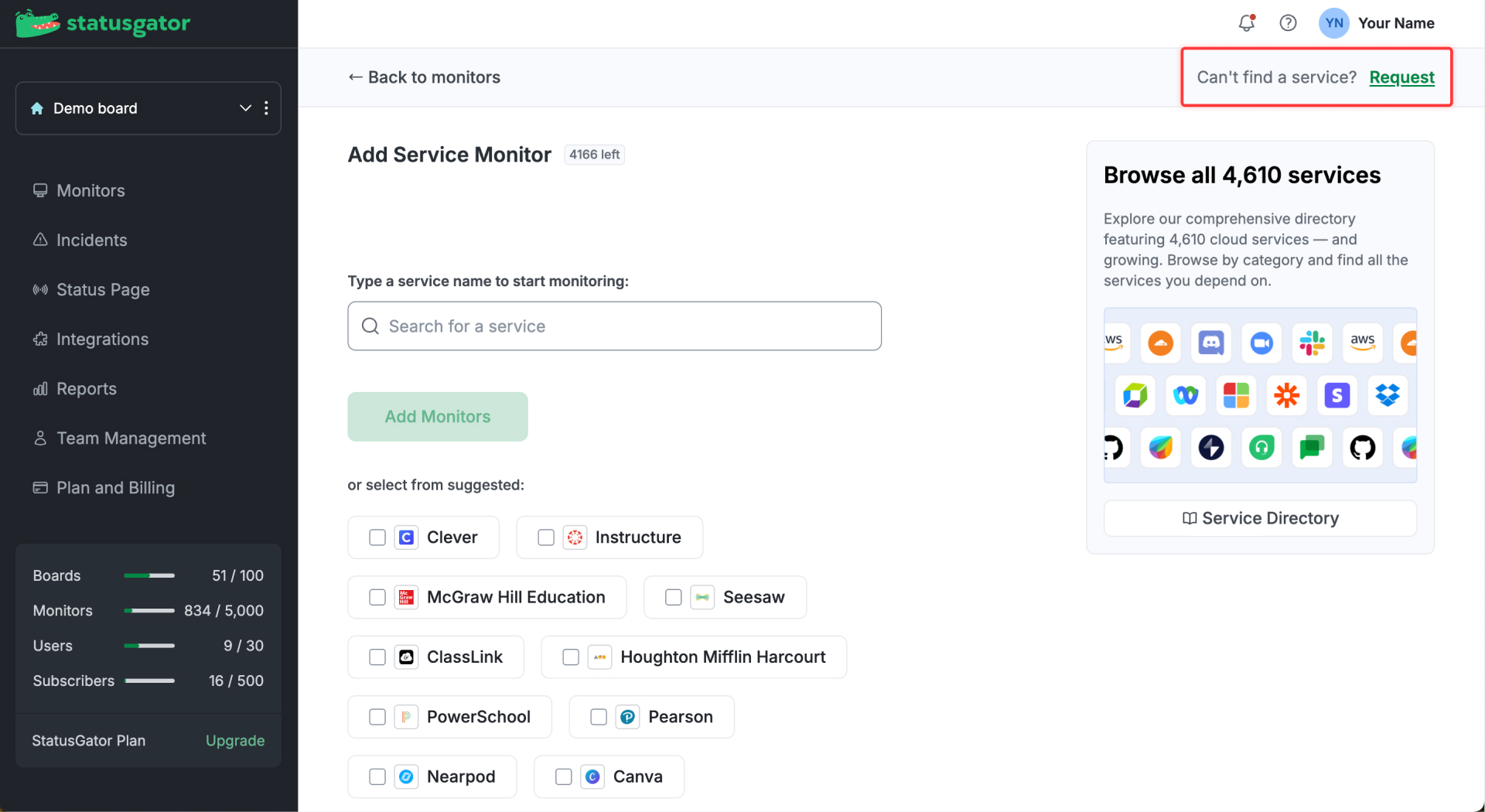
Task: Click the magnifier icon in the search box
Action: pos(370,326)
